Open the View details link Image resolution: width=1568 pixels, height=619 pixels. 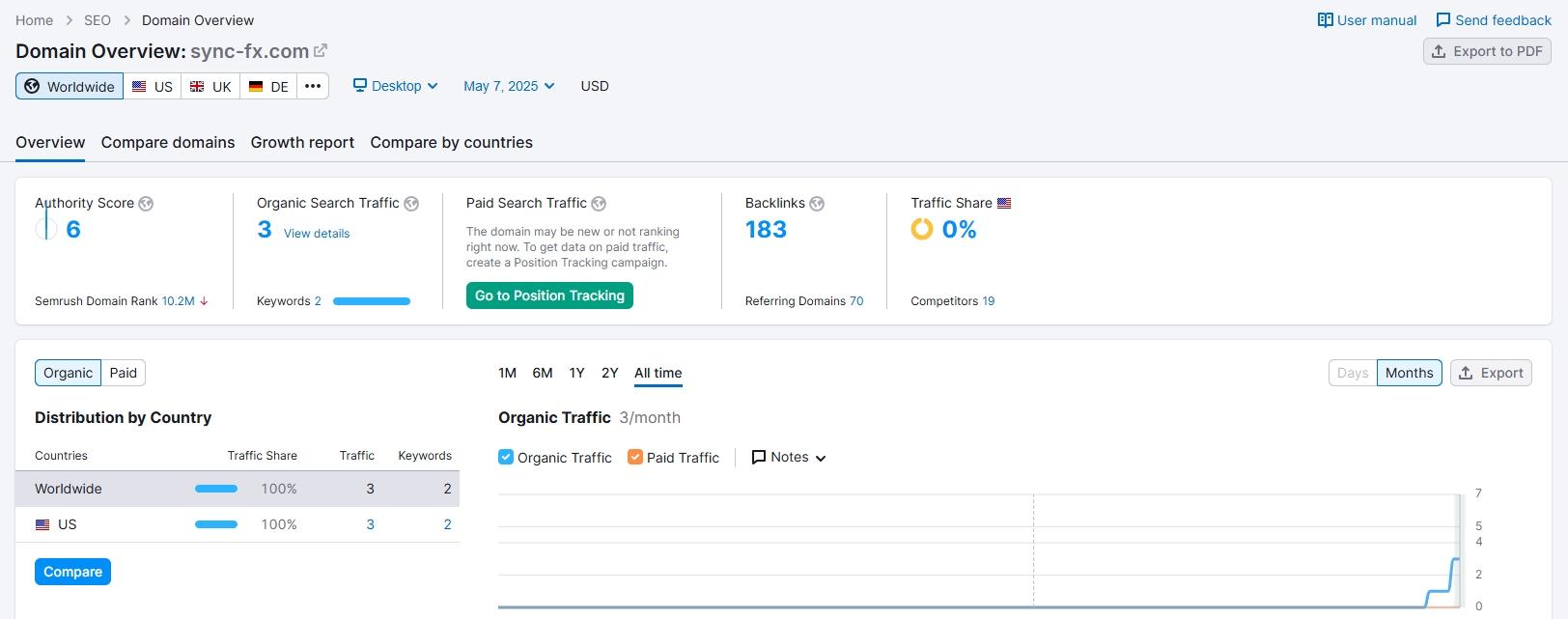(317, 234)
